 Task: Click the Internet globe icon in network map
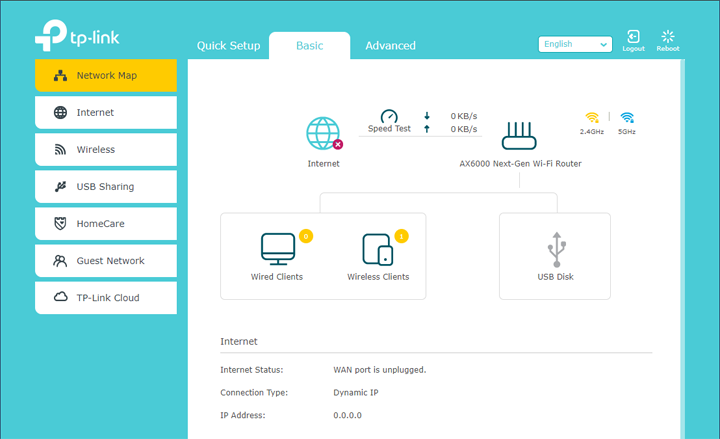point(323,134)
